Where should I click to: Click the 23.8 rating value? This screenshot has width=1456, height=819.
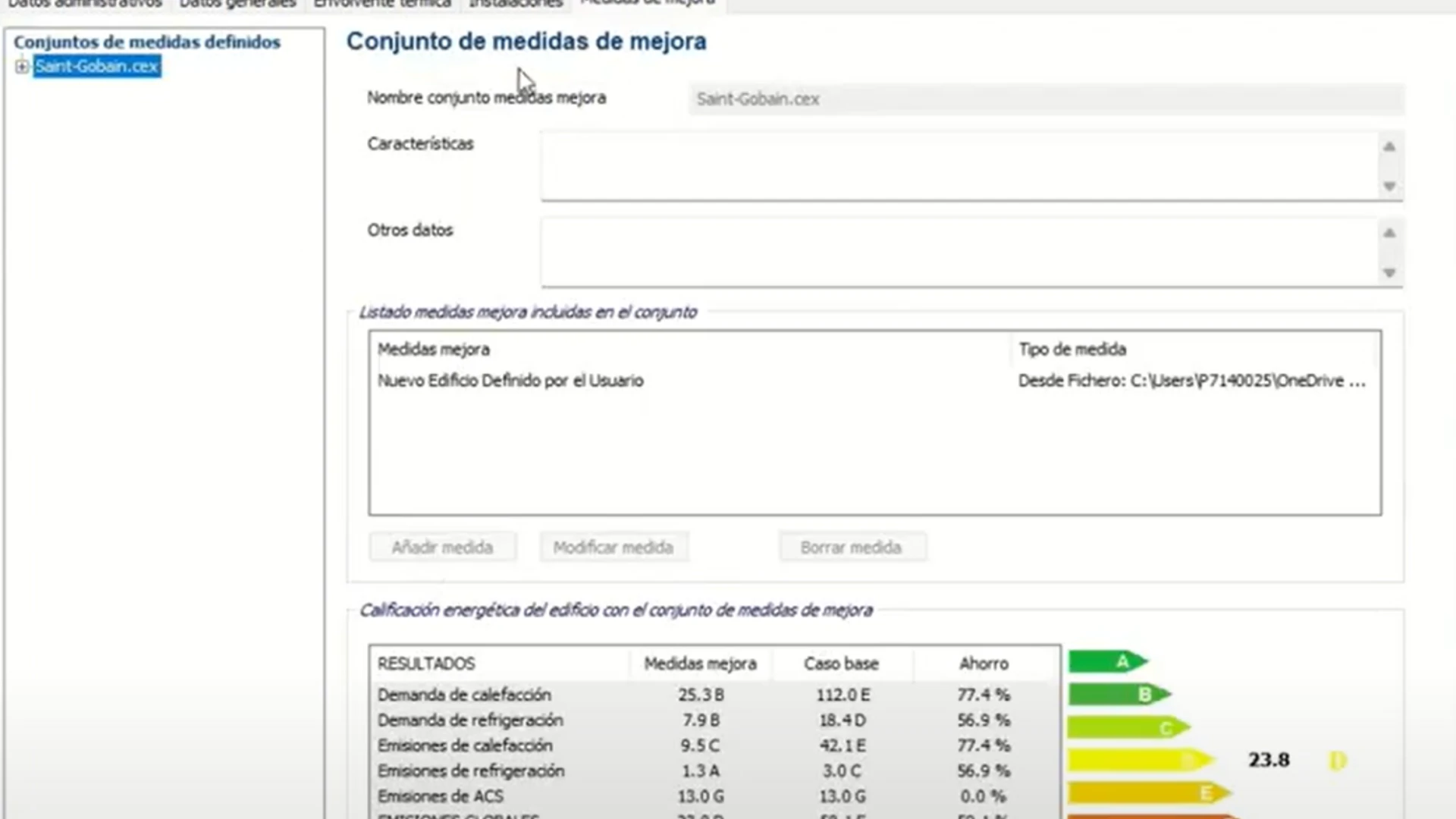[x=1269, y=760]
